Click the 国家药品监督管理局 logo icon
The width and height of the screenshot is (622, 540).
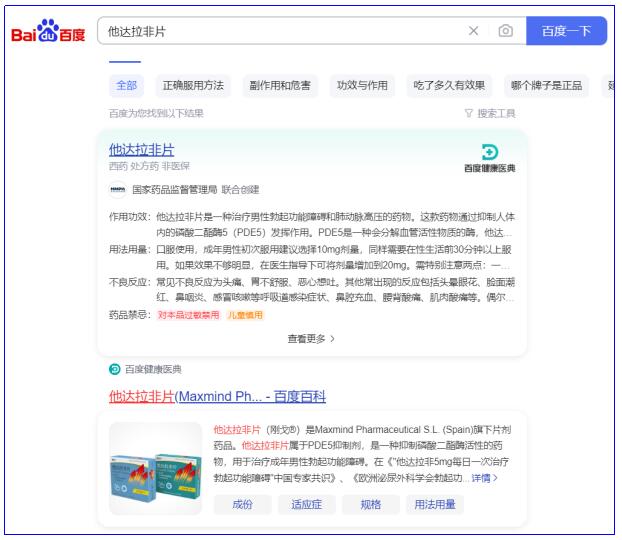coord(117,190)
